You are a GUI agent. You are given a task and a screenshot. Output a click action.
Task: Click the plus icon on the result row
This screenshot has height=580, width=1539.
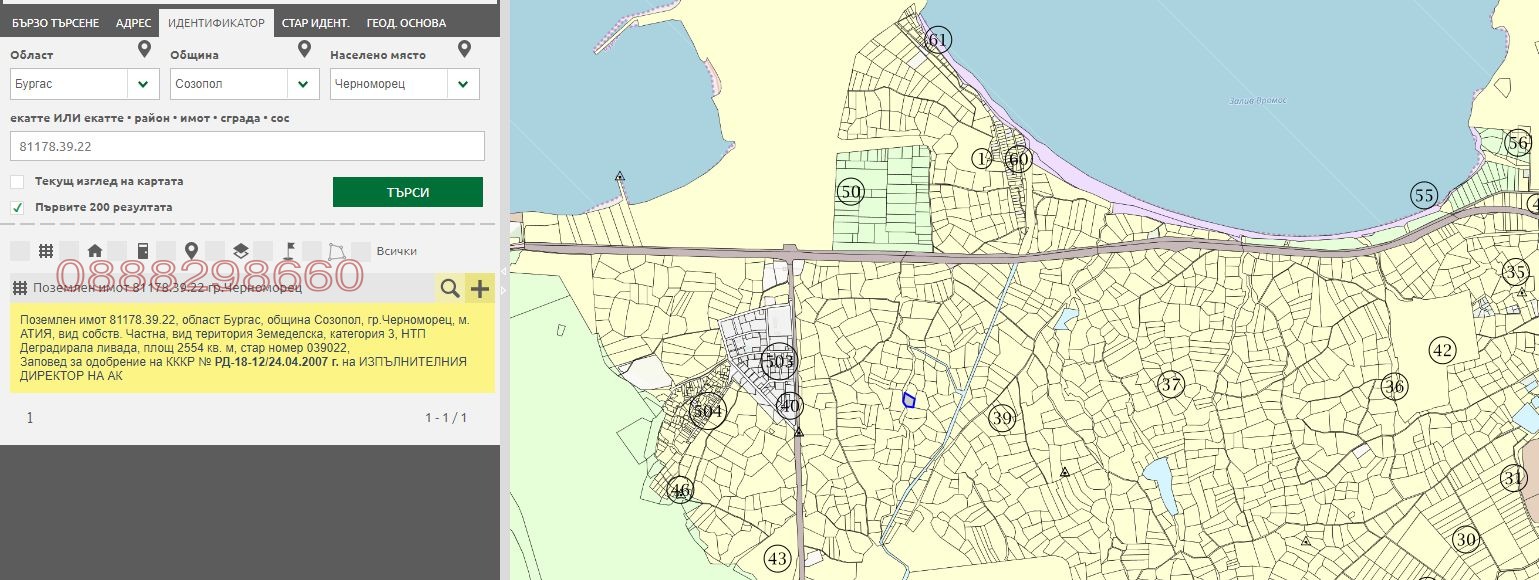[480, 289]
